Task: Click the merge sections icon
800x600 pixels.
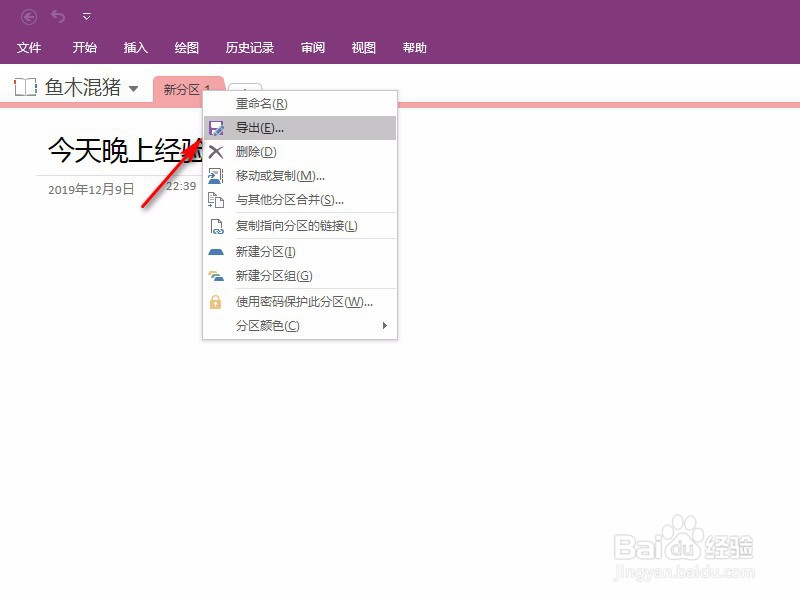Action: tap(216, 200)
